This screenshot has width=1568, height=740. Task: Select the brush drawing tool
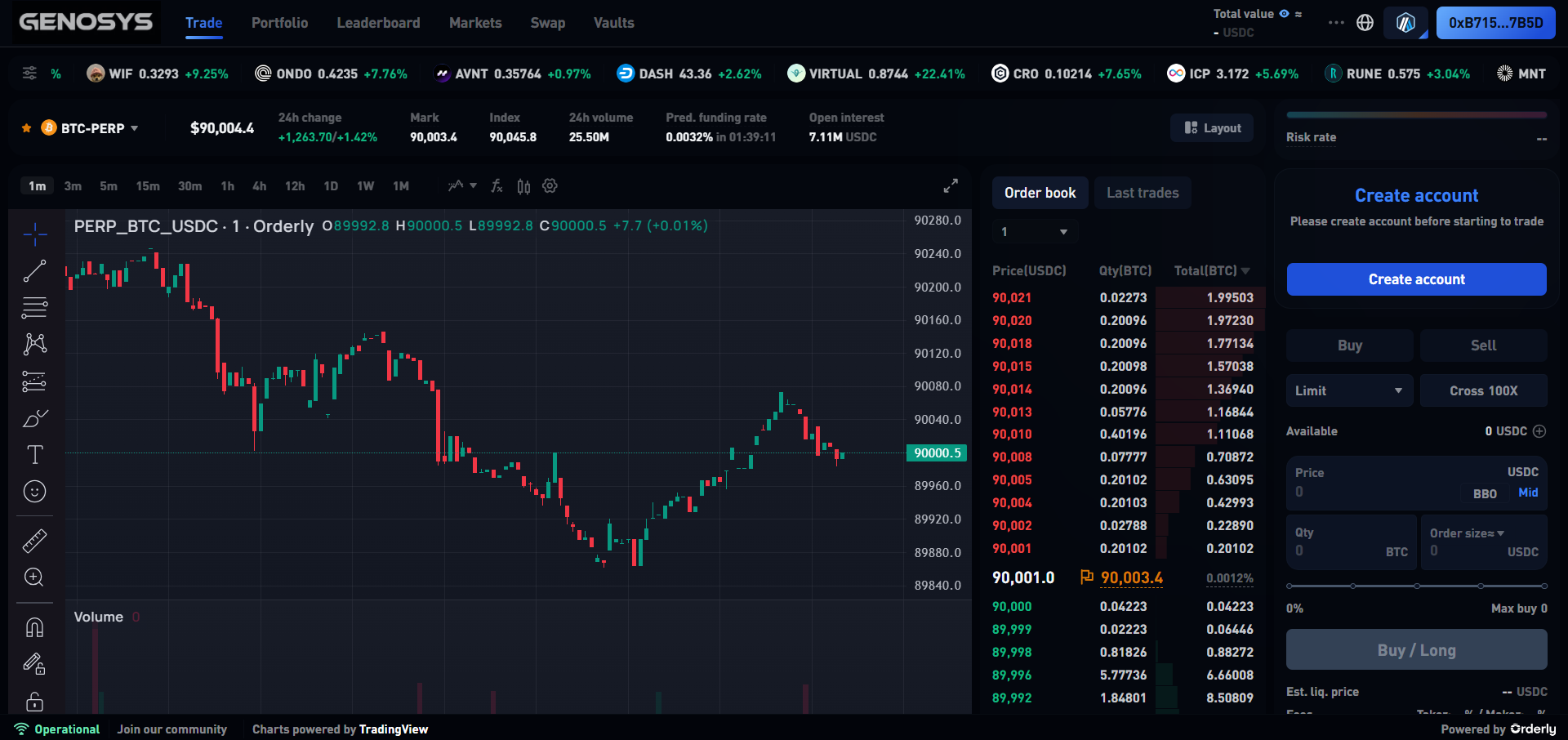pyautogui.click(x=34, y=418)
